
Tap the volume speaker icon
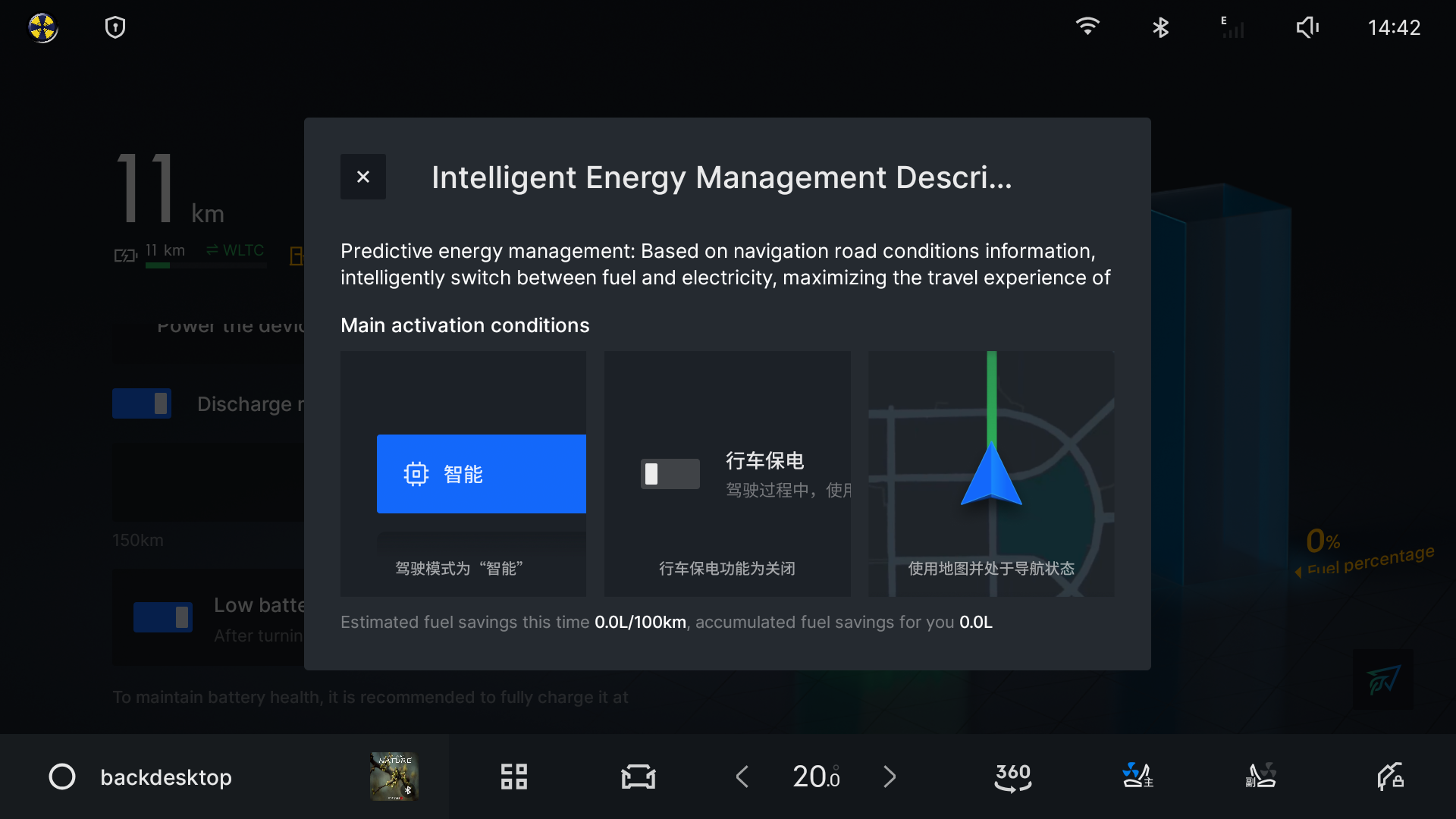click(1307, 28)
